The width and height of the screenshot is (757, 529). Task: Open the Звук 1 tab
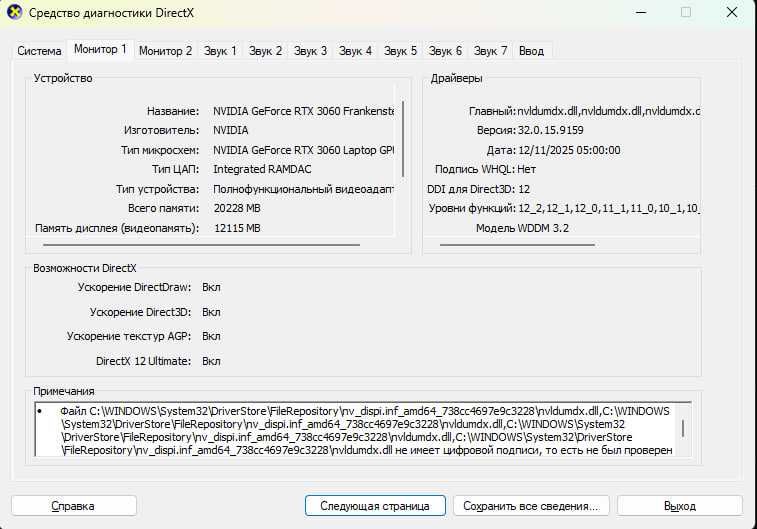click(220, 51)
